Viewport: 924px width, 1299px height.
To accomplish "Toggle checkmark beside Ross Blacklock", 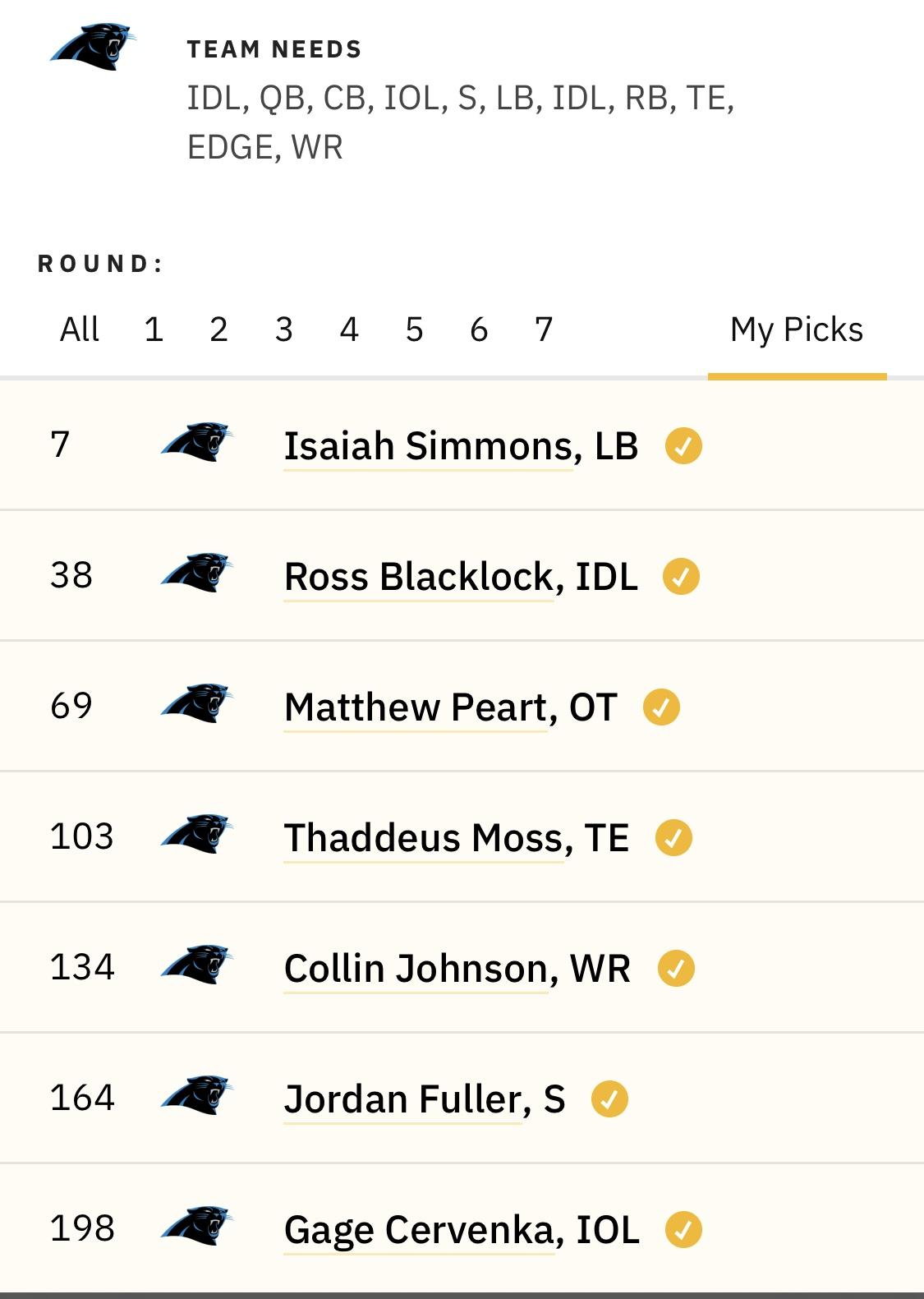I will click(x=681, y=577).
